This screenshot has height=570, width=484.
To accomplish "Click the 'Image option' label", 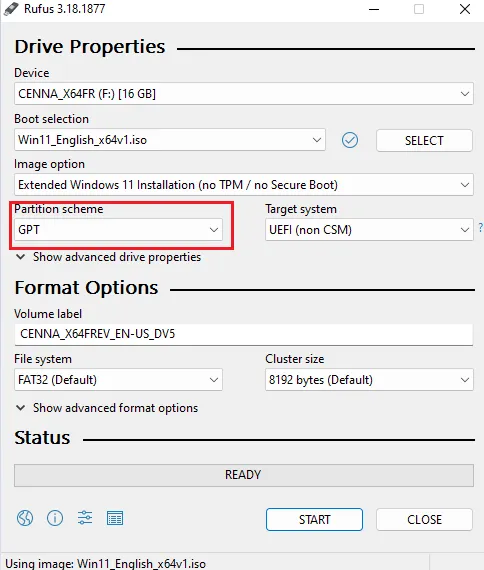I will (49, 164).
